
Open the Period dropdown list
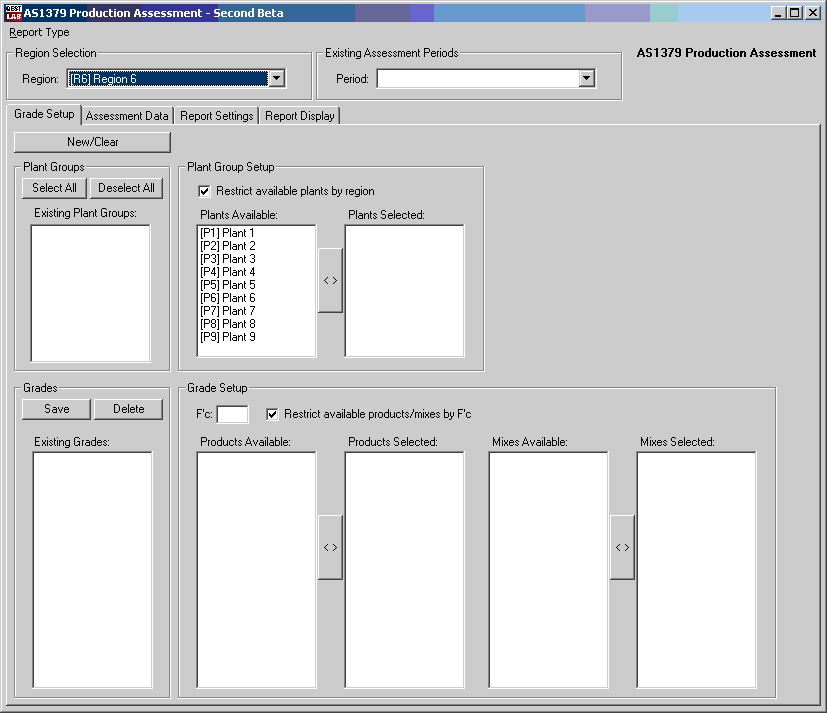586,79
